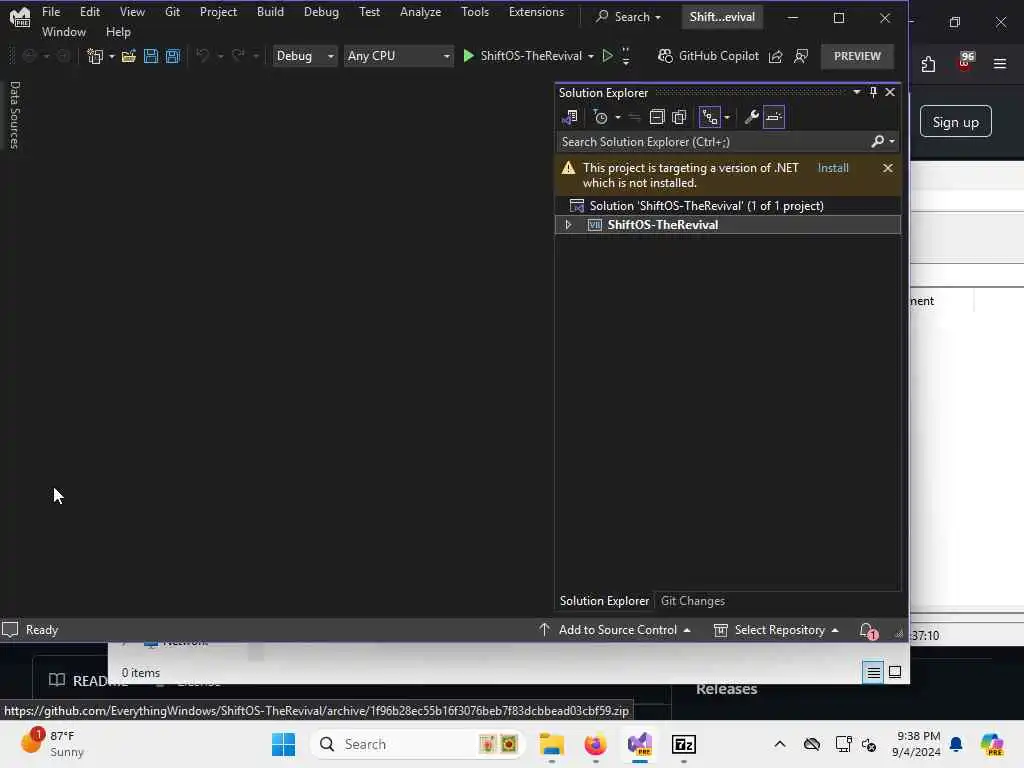Start debugging with the green play icon
This screenshot has width=1024, height=768.
coord(468,56)
